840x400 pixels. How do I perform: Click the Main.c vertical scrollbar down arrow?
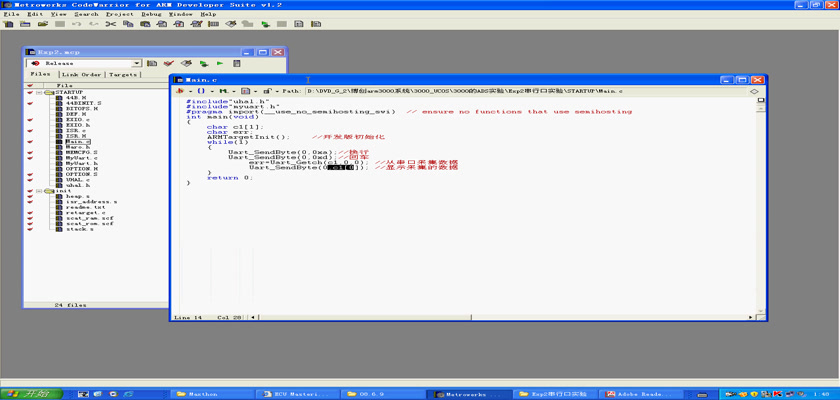pyautogui.click(x=760, y=311)
